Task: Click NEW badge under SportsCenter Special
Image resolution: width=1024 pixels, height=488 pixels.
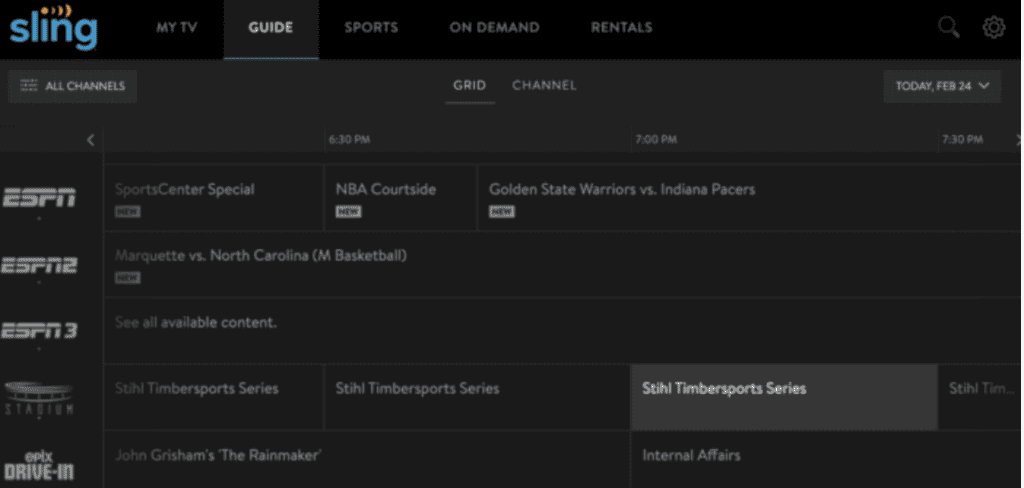Action: point(127,212)
